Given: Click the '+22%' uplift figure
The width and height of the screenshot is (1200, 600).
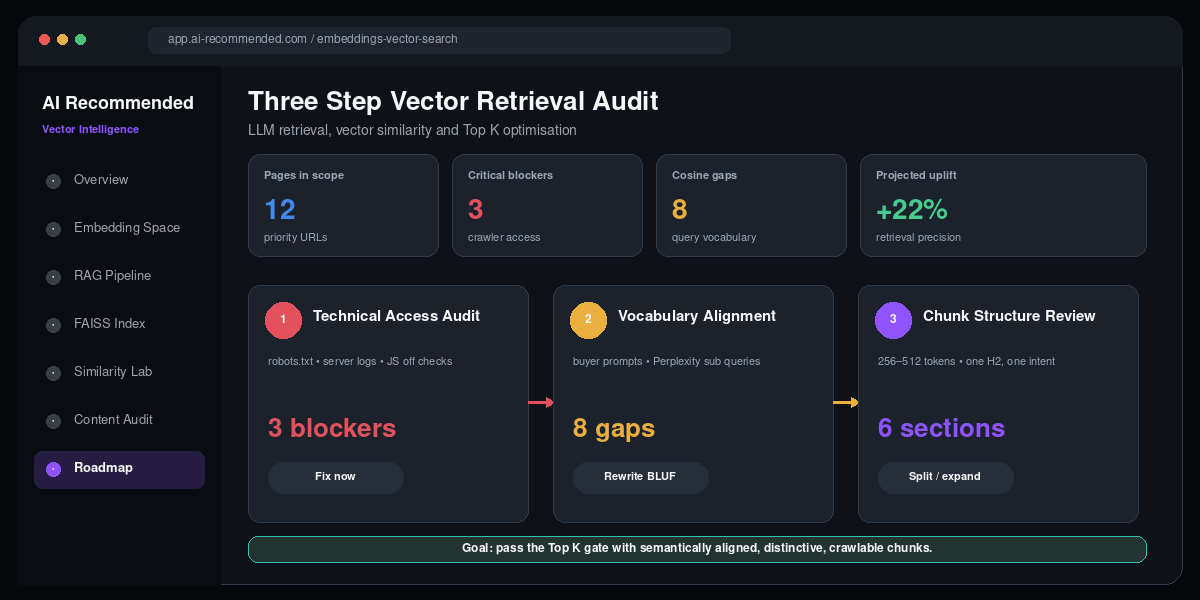Looking at the screenshot, I should click(x=912, y=210).
